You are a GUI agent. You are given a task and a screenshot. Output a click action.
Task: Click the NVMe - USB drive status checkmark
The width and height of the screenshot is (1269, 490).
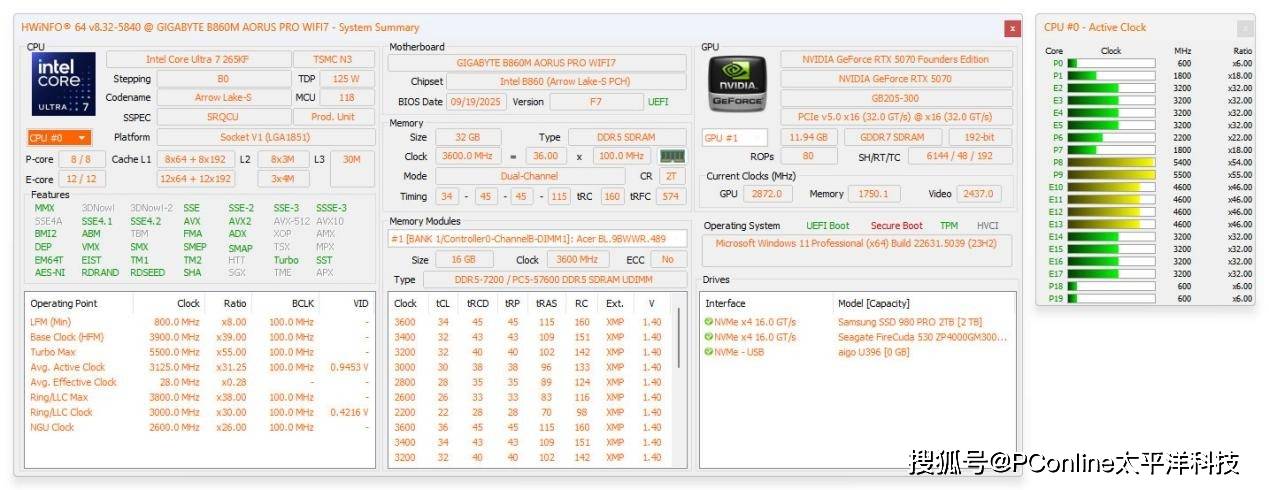point(708,352)
